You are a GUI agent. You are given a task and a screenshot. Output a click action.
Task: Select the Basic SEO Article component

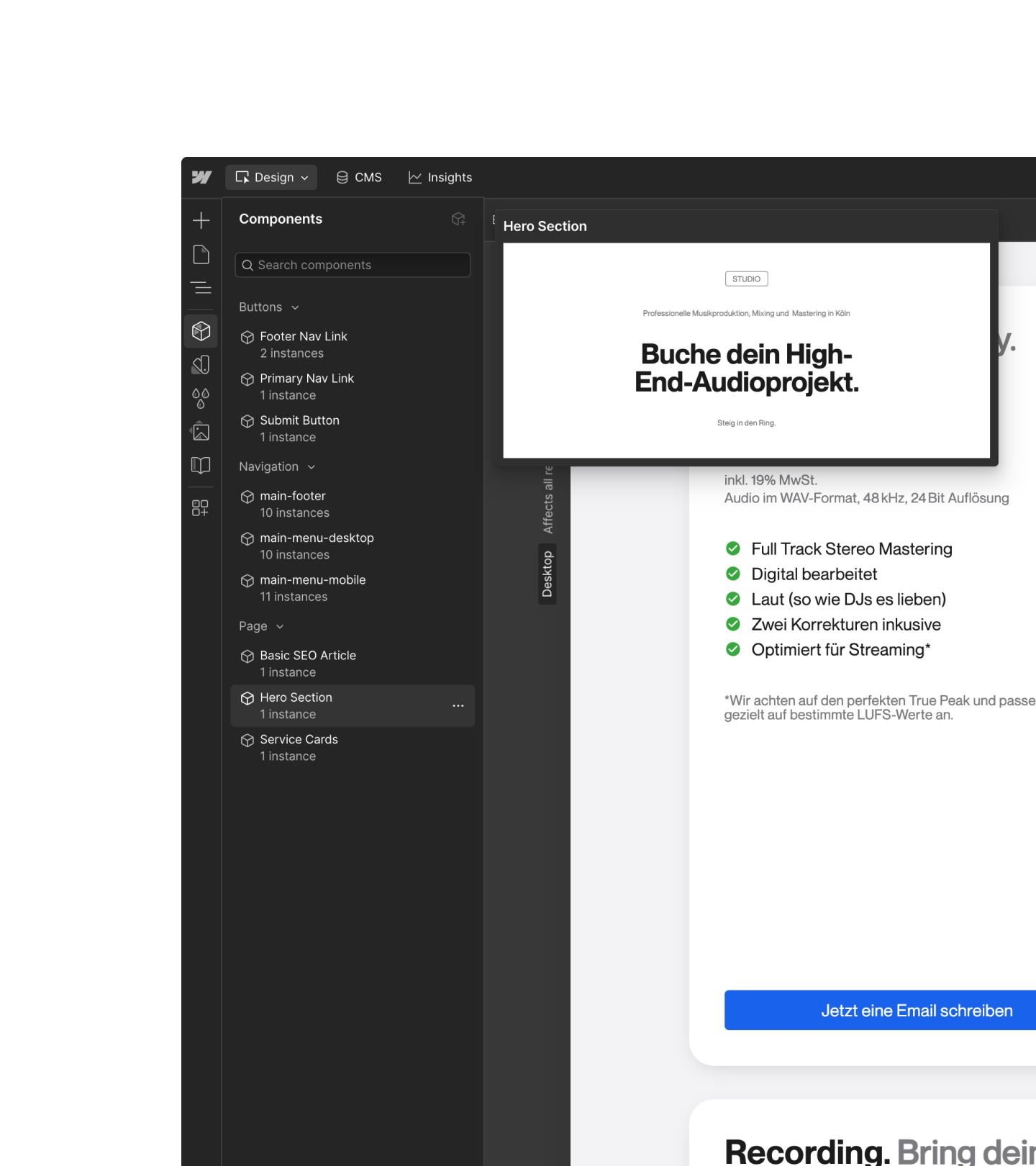click(x=353, y=664)
